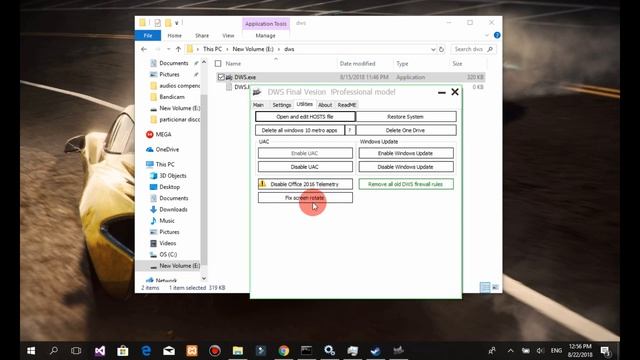Screen dimensions: 640x360
Task: Select MEGA in the navigation pane
Action: [163, 134]
